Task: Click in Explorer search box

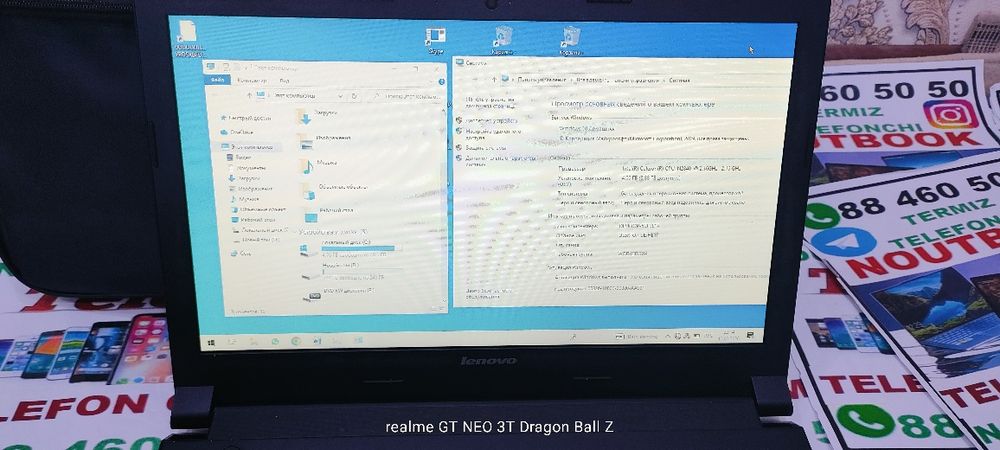Action: point(405,96)
